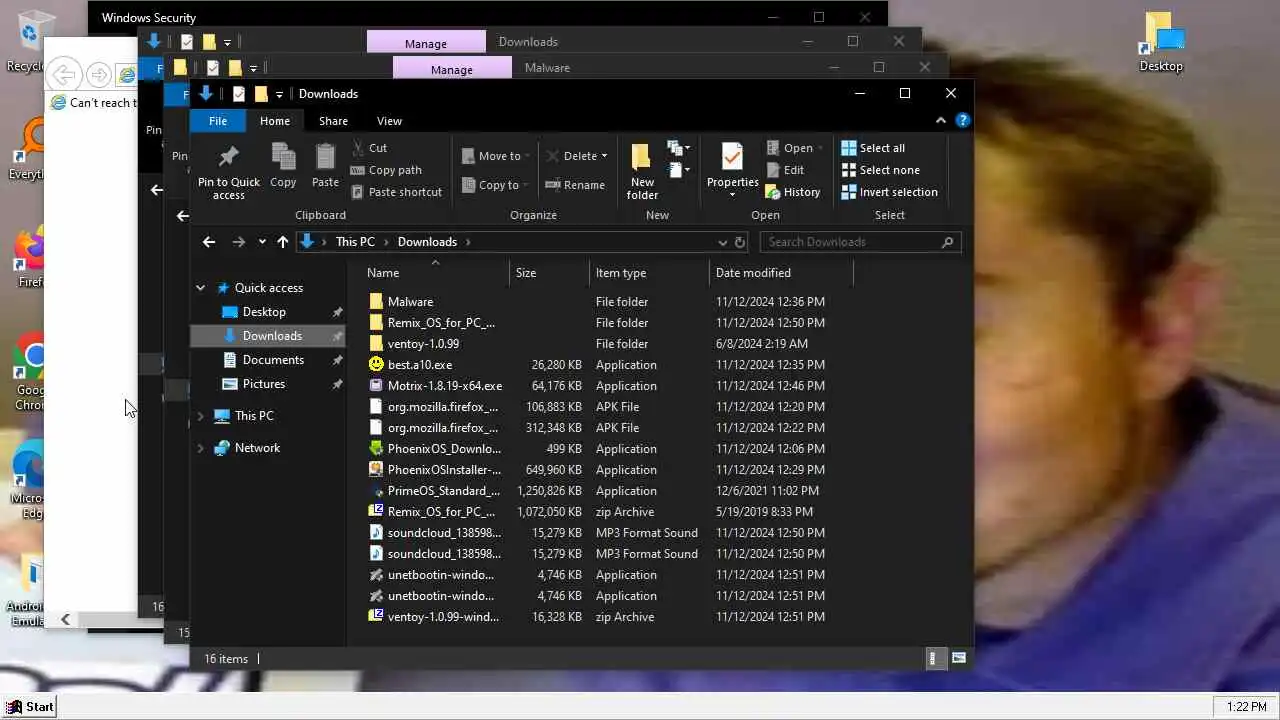Open the file History command
Image resolution: width=1280 pixels, height=720 pixels.
[x=793, y=192]
